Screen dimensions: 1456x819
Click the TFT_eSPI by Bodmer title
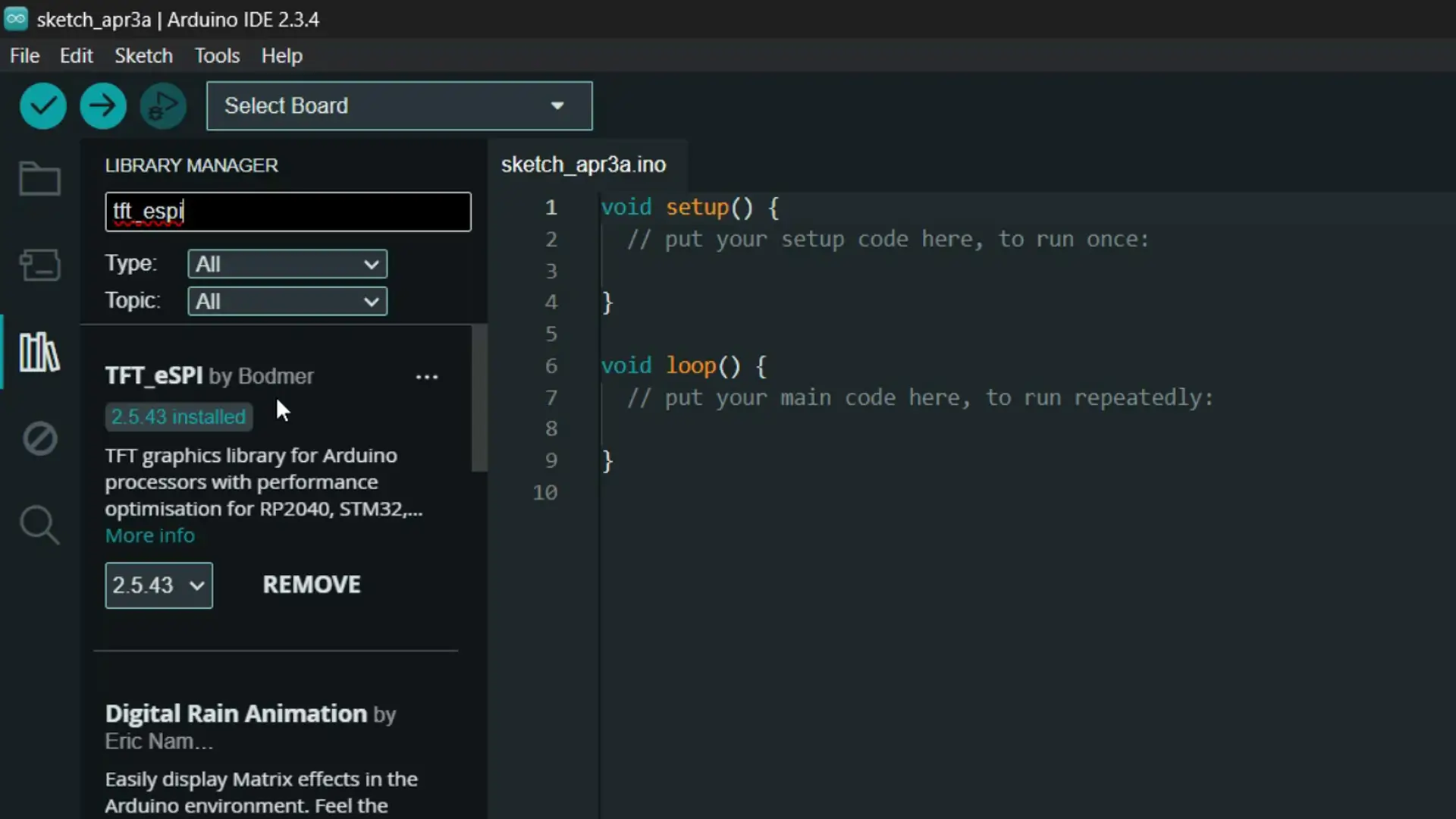(x=209, y=376)
